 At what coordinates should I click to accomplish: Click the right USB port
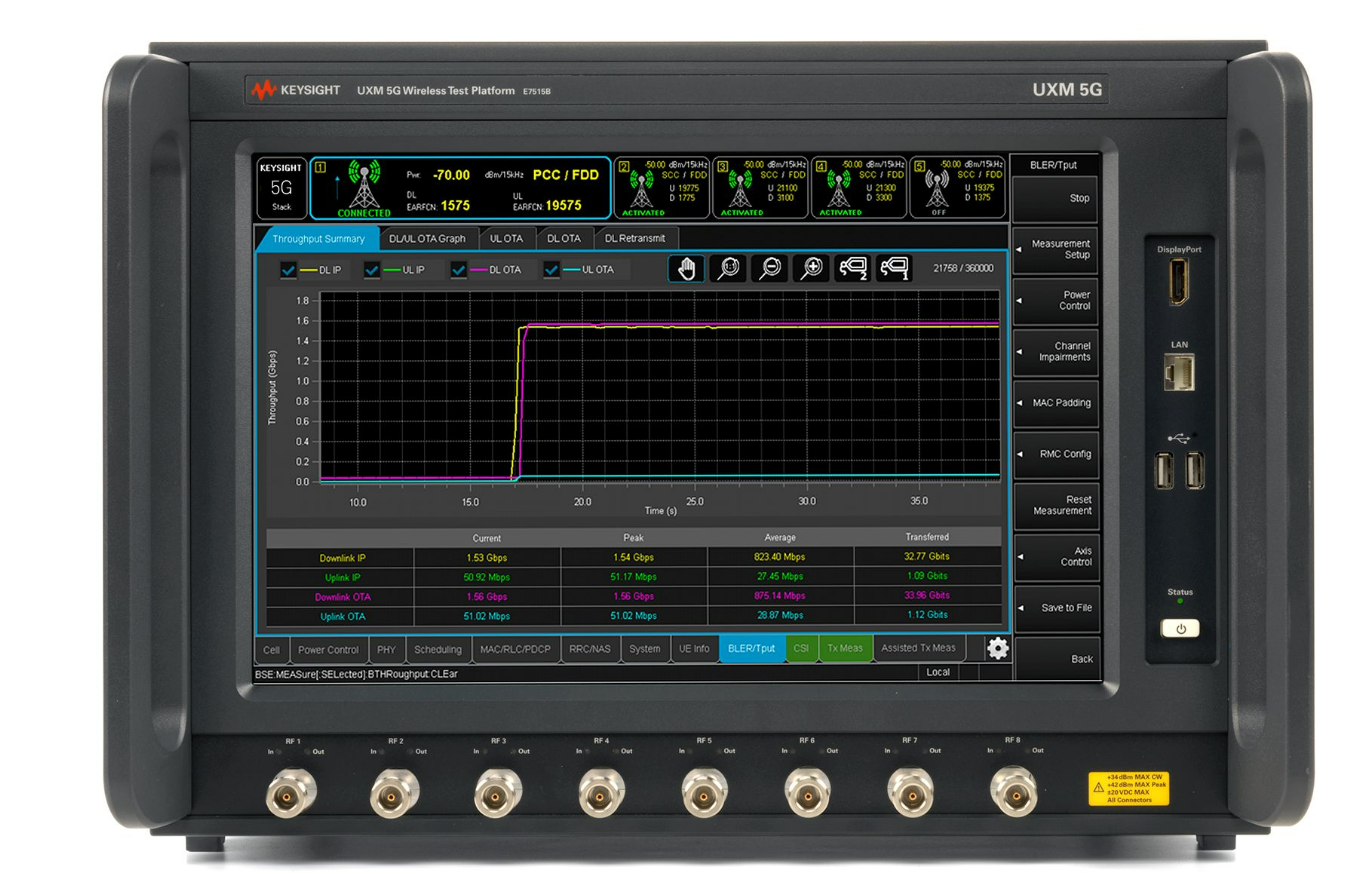[1195, 471]
